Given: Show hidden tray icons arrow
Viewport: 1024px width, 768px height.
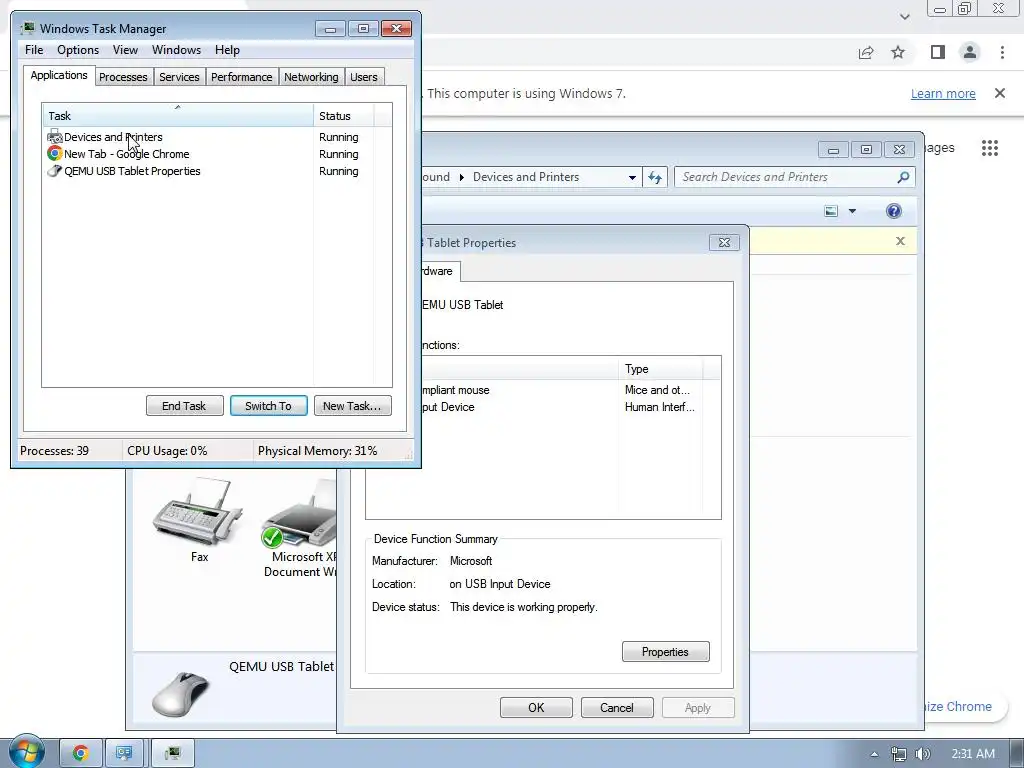Looking at the screenshot, I should [874, 754].
